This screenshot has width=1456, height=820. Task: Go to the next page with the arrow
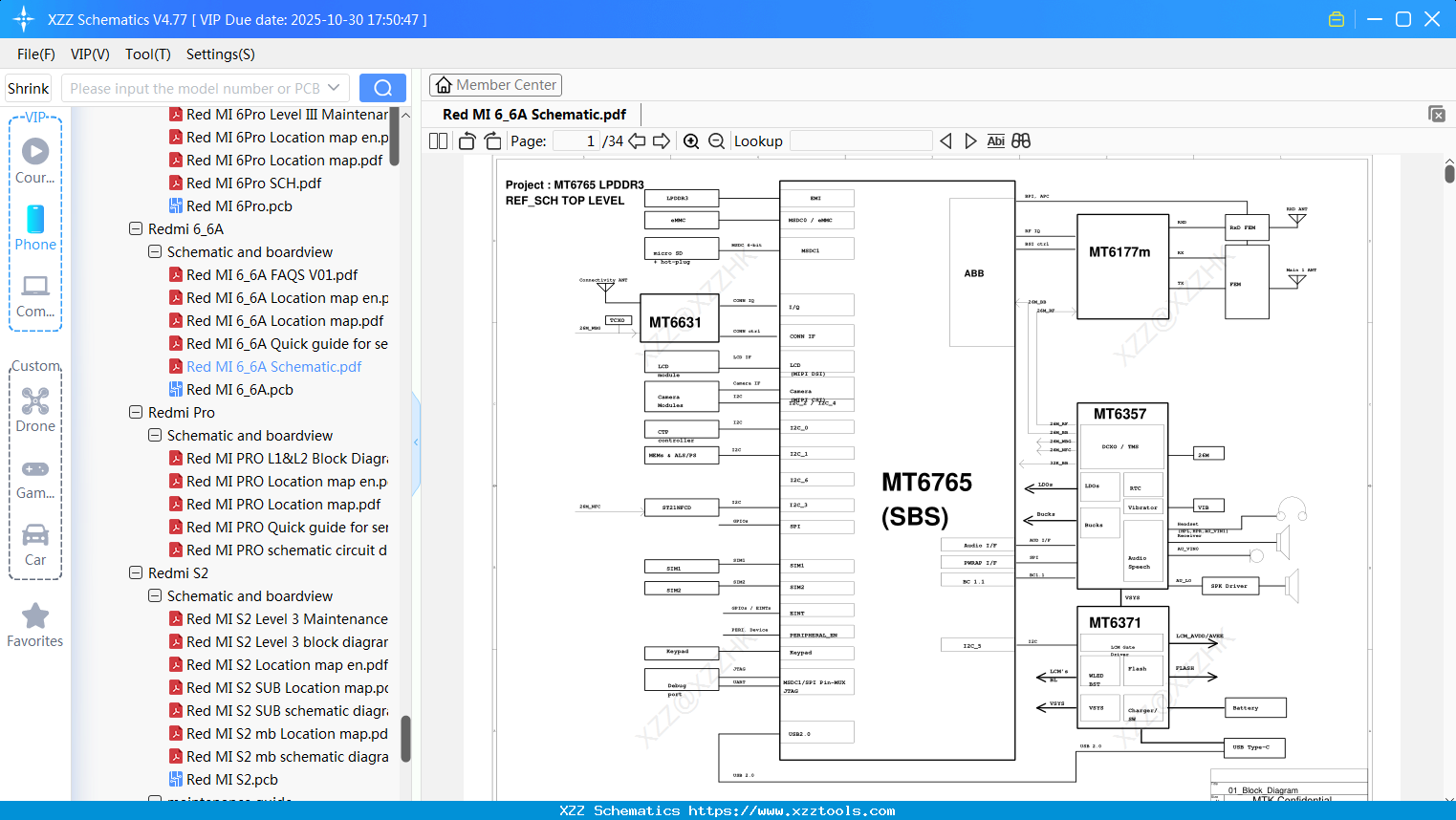pyautogui.click(x=662, y=140)
